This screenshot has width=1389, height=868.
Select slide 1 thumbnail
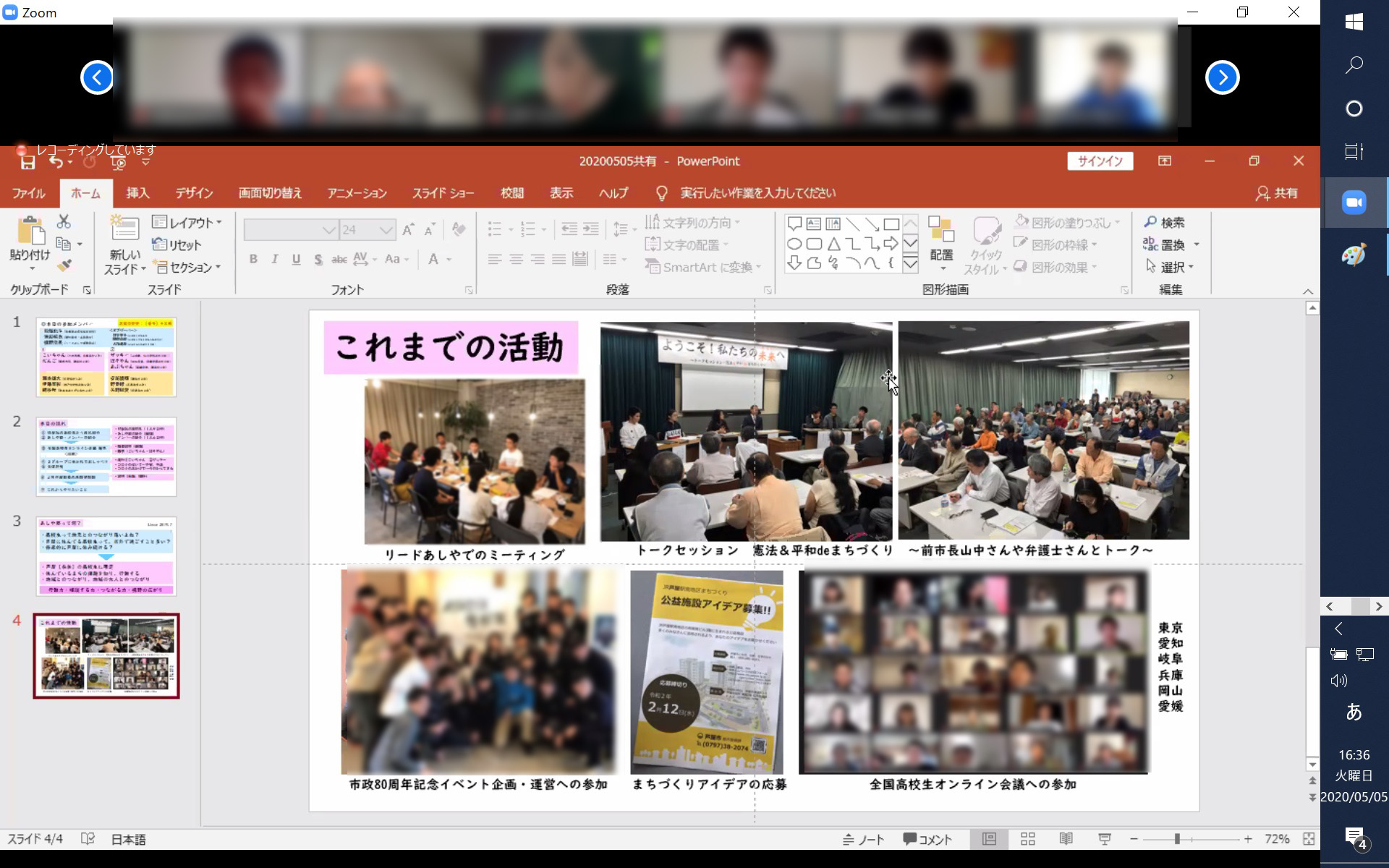point(106,357)
